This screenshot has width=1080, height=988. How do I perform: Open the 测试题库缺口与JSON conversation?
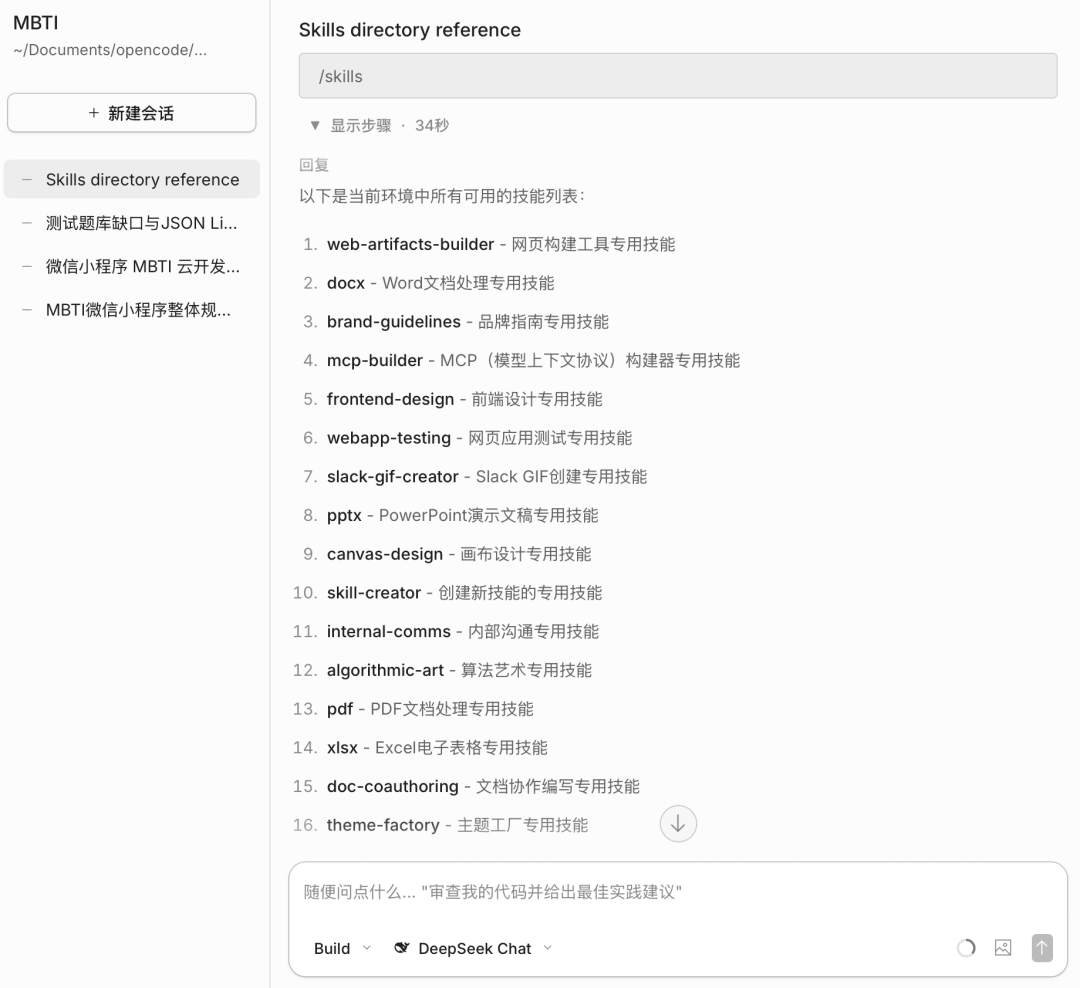tap(140, 223)
